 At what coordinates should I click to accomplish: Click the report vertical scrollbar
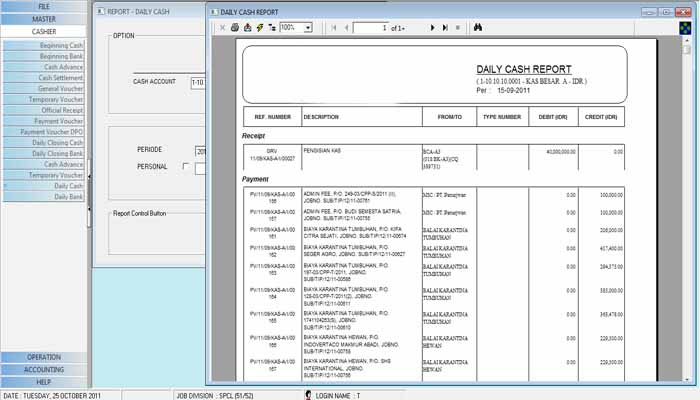(687, 210)
